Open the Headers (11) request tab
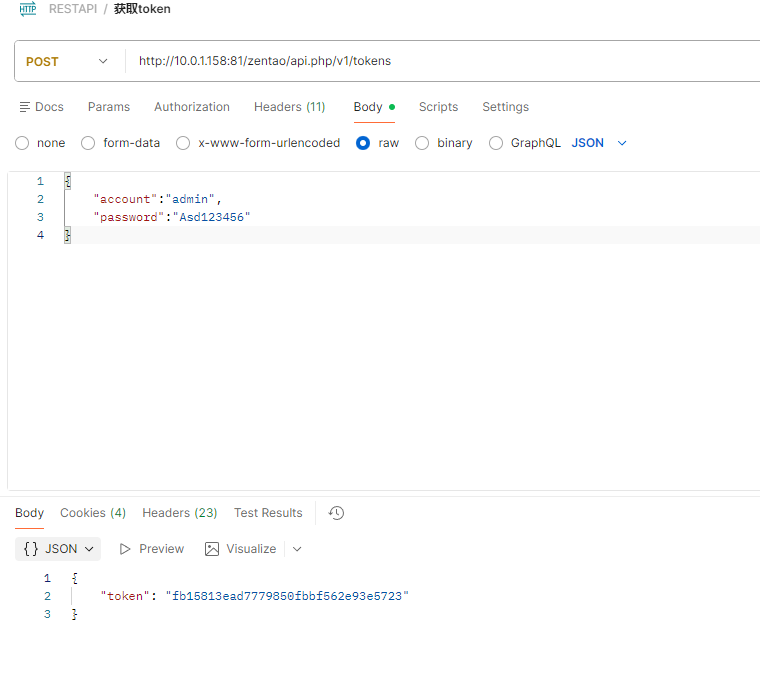 [x=289, y=107]
